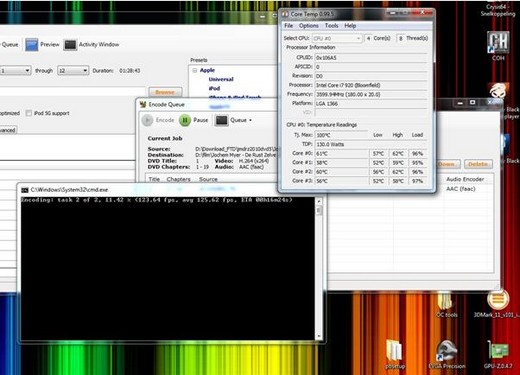This screenshot has height=375, width=520.
Task: Open the chapter end dropdown showing 12
Action: tap(73, 71)
